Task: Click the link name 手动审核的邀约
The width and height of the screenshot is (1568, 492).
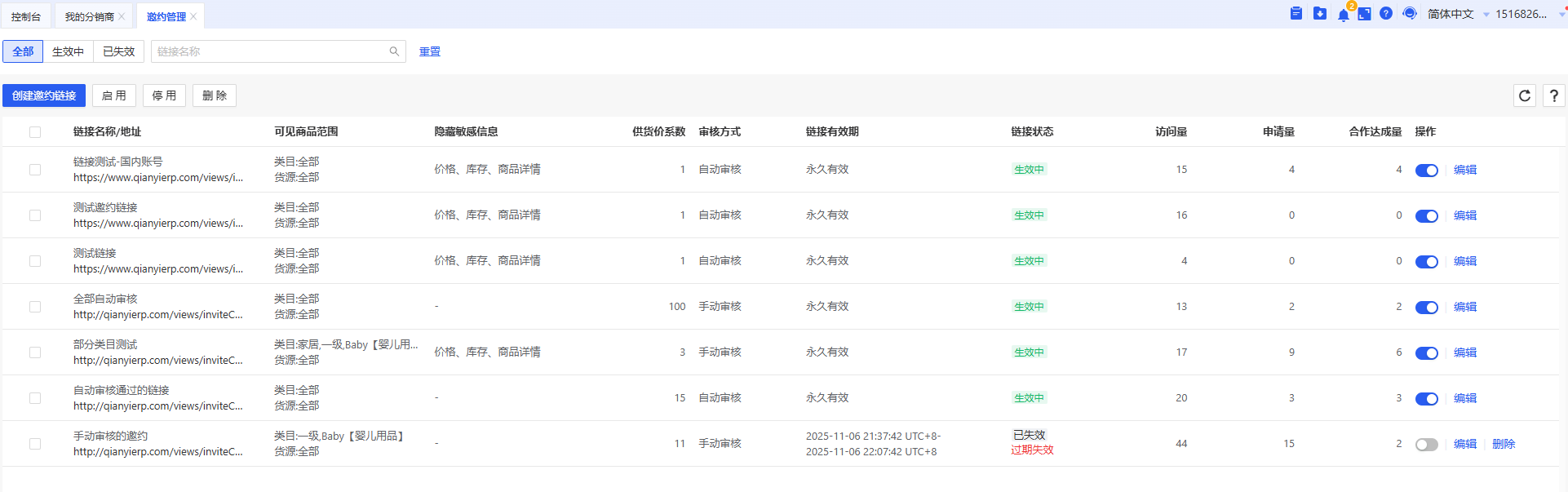Action: 110,436
